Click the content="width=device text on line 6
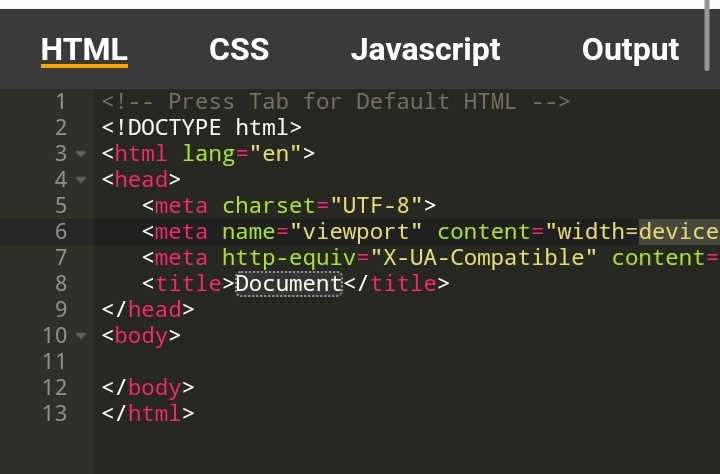The width and height of the screenshot is (720, 474). click(x=579, y=231)
